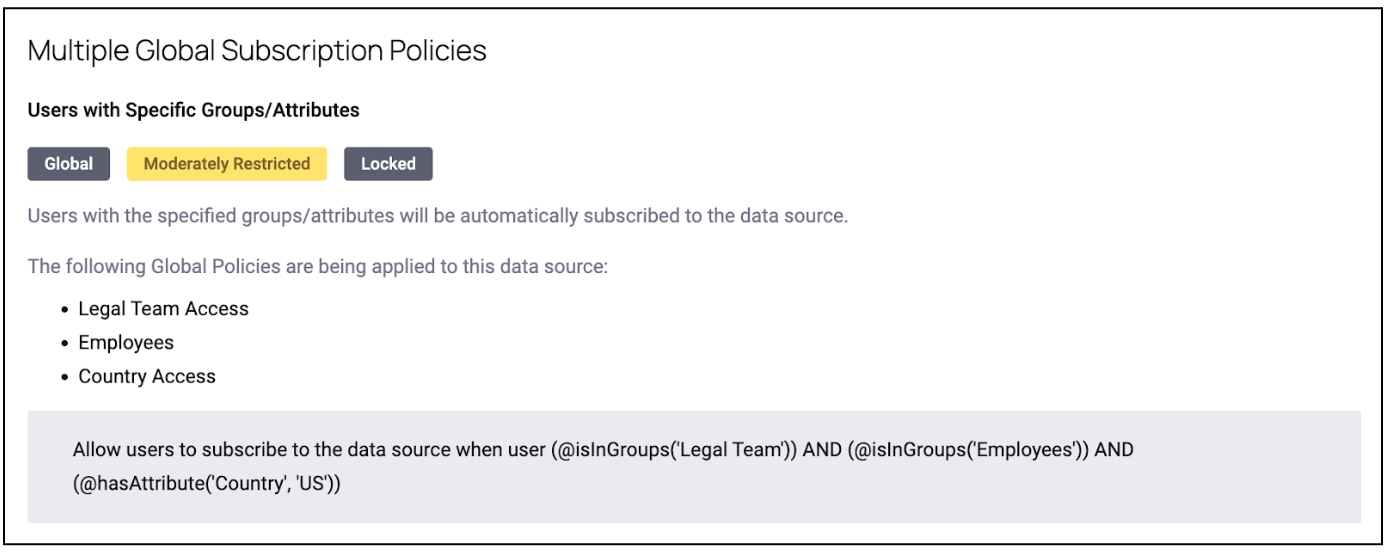1392x554 pixels.
Task: Click the last AND operator in rule
Action: 1114,450
